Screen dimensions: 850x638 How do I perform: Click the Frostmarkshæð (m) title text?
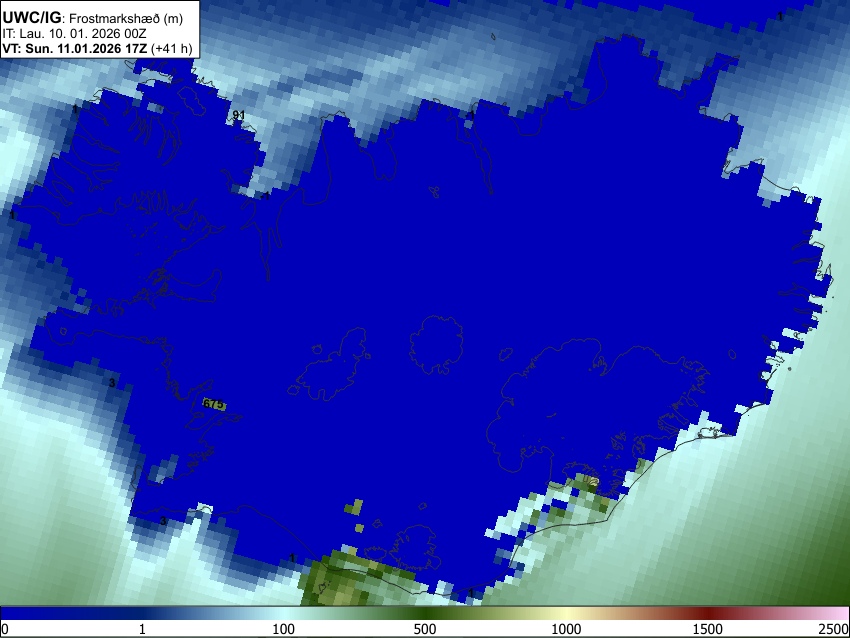pos(126,18)
